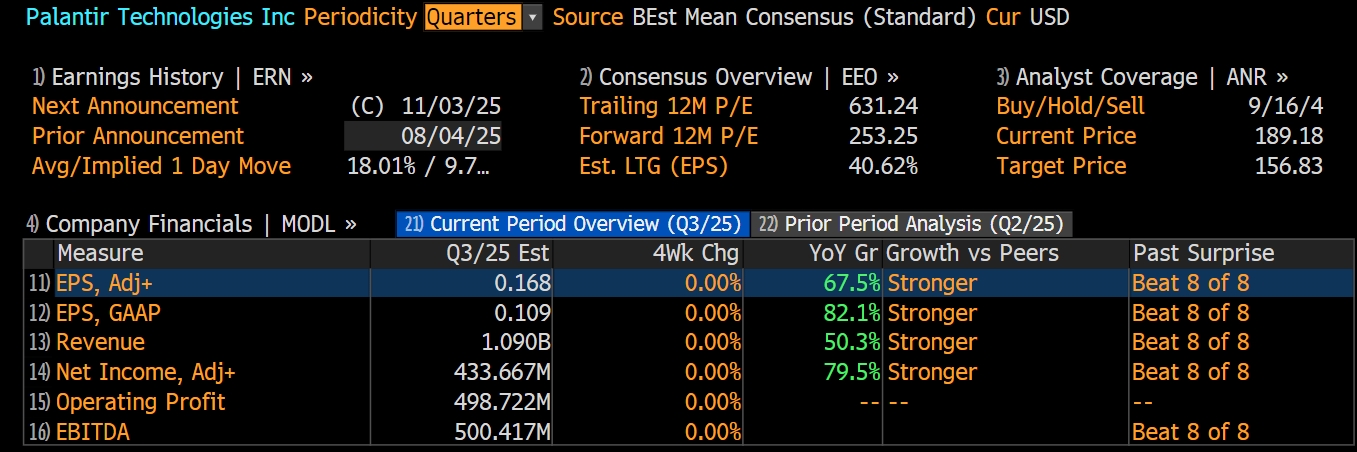This screenshot has width=1357, height=452.
Task: Switch to Current Period Overview (Q3/25) tab
Action: (571, 224)
